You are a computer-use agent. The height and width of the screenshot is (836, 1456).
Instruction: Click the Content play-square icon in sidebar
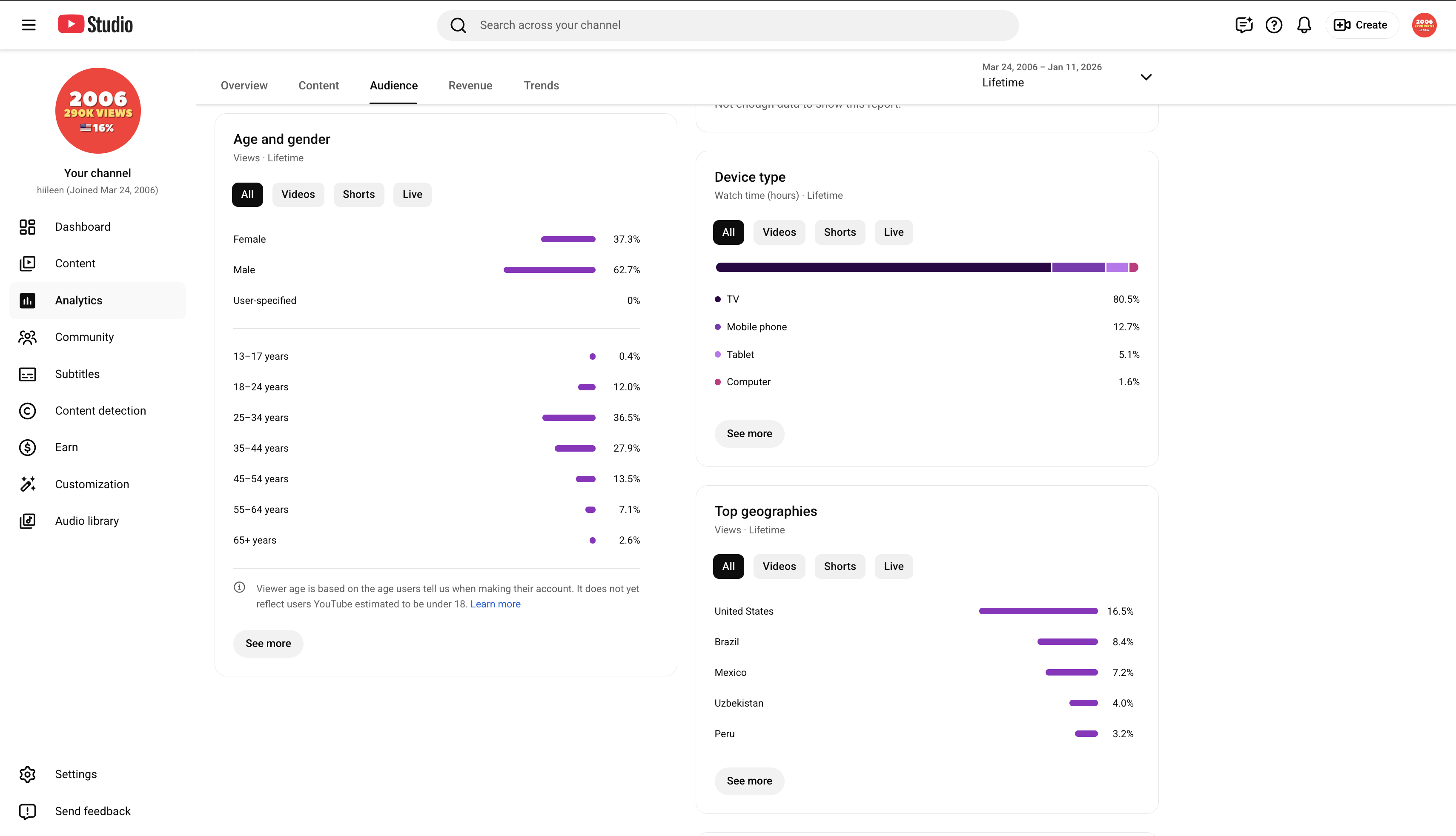pyautogui.click(x=28, y=263)
